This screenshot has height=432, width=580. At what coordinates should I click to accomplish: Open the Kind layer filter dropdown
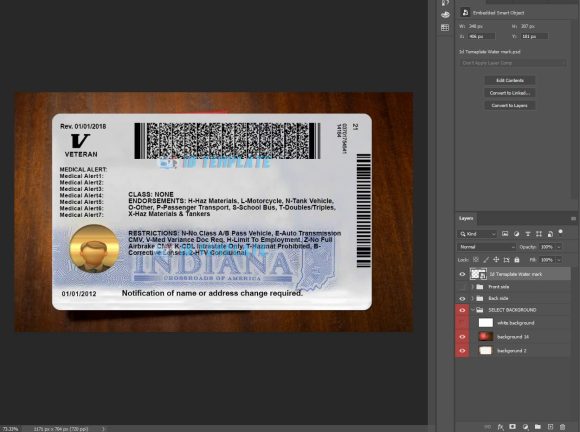pos(477,234)
